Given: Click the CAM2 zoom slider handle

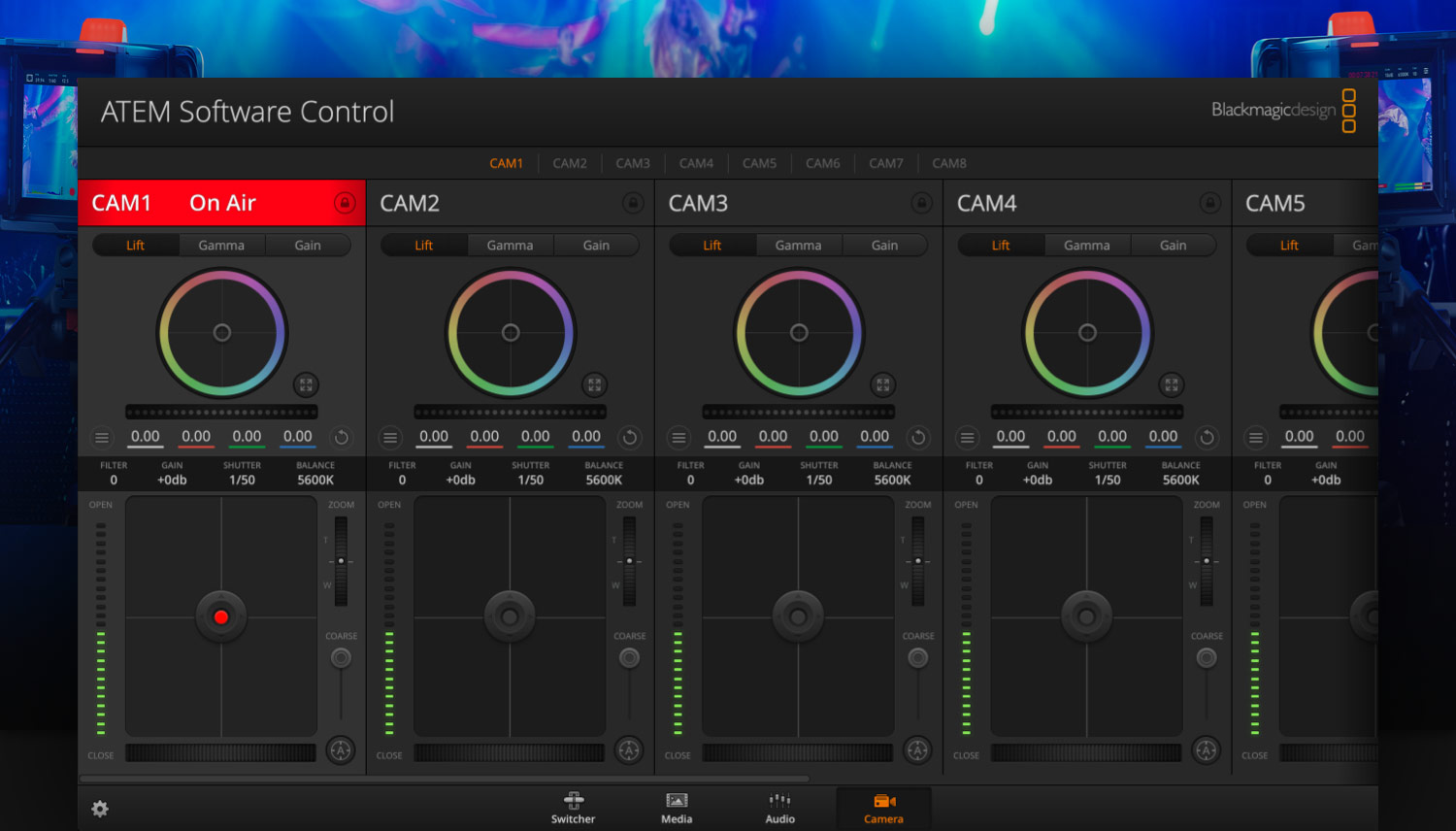Looking at the screenshot, I should 629,561.
